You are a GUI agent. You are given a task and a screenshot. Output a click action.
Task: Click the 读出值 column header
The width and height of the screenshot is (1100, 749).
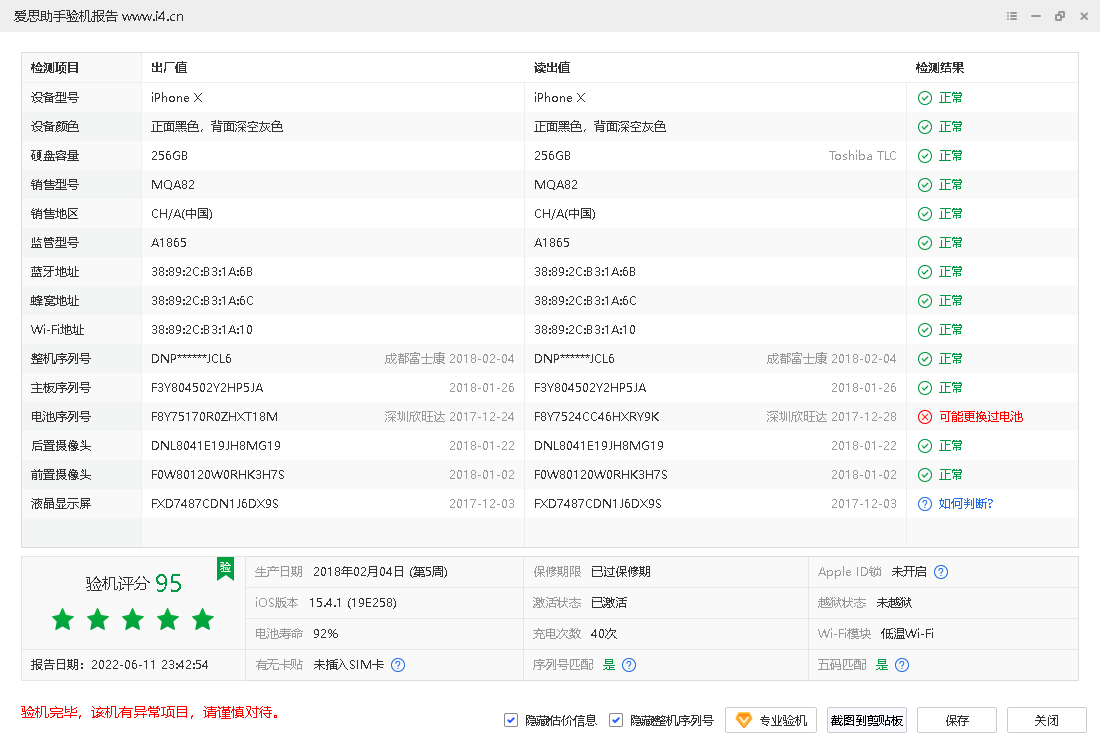click(x=552, y=68)
